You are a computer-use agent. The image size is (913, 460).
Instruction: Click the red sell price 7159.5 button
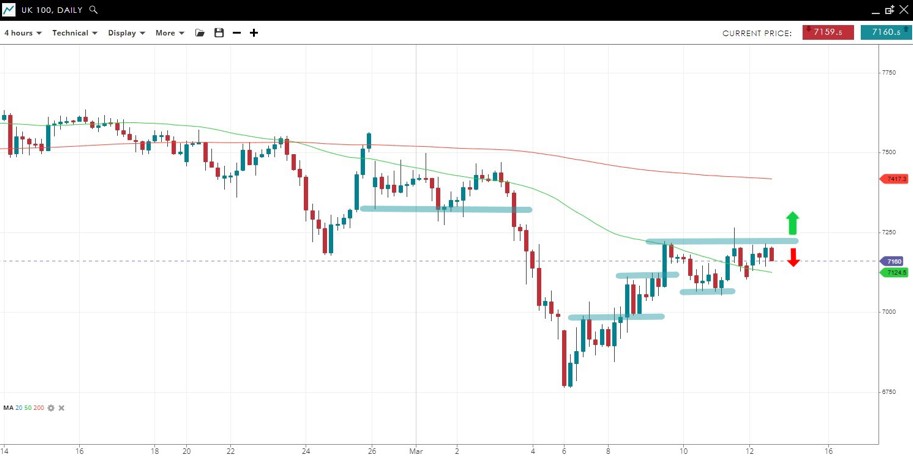click(x=827, y=33)
